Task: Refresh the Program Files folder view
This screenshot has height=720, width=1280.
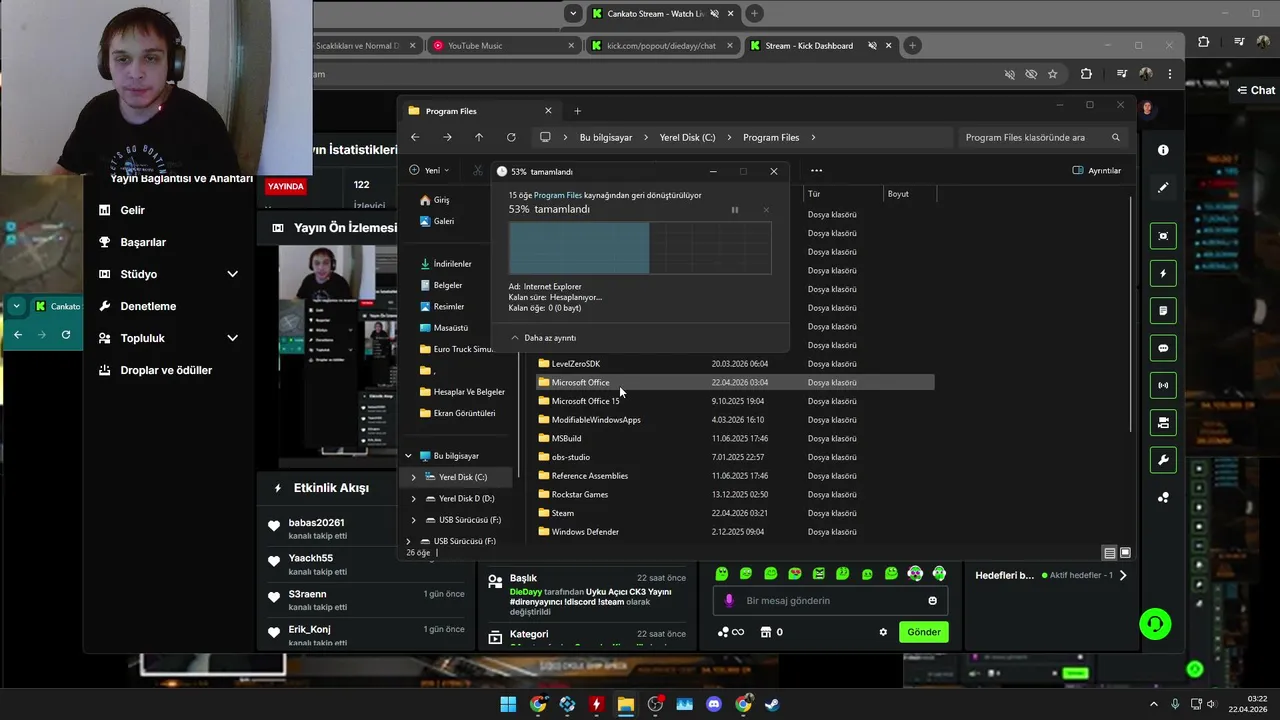Action: point(511,137)
